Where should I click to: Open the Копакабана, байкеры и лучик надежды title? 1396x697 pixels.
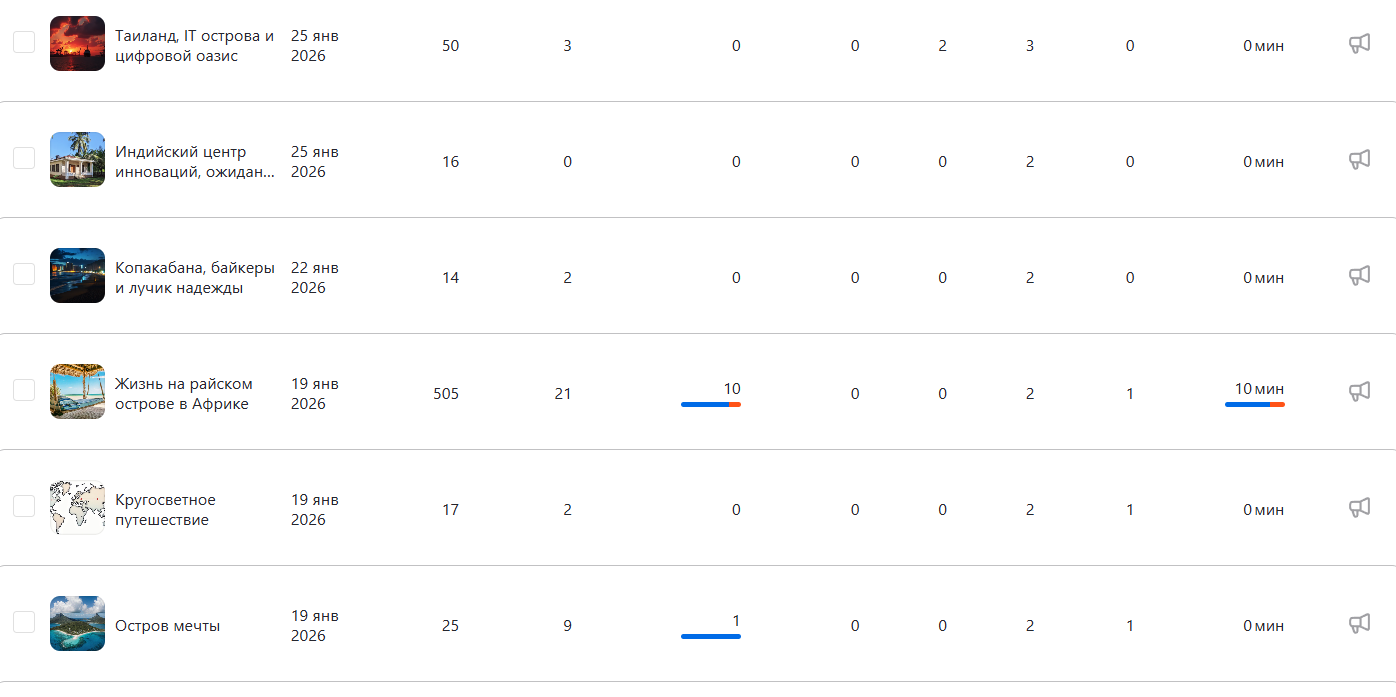pyautogui.click(x=194, y=278)
